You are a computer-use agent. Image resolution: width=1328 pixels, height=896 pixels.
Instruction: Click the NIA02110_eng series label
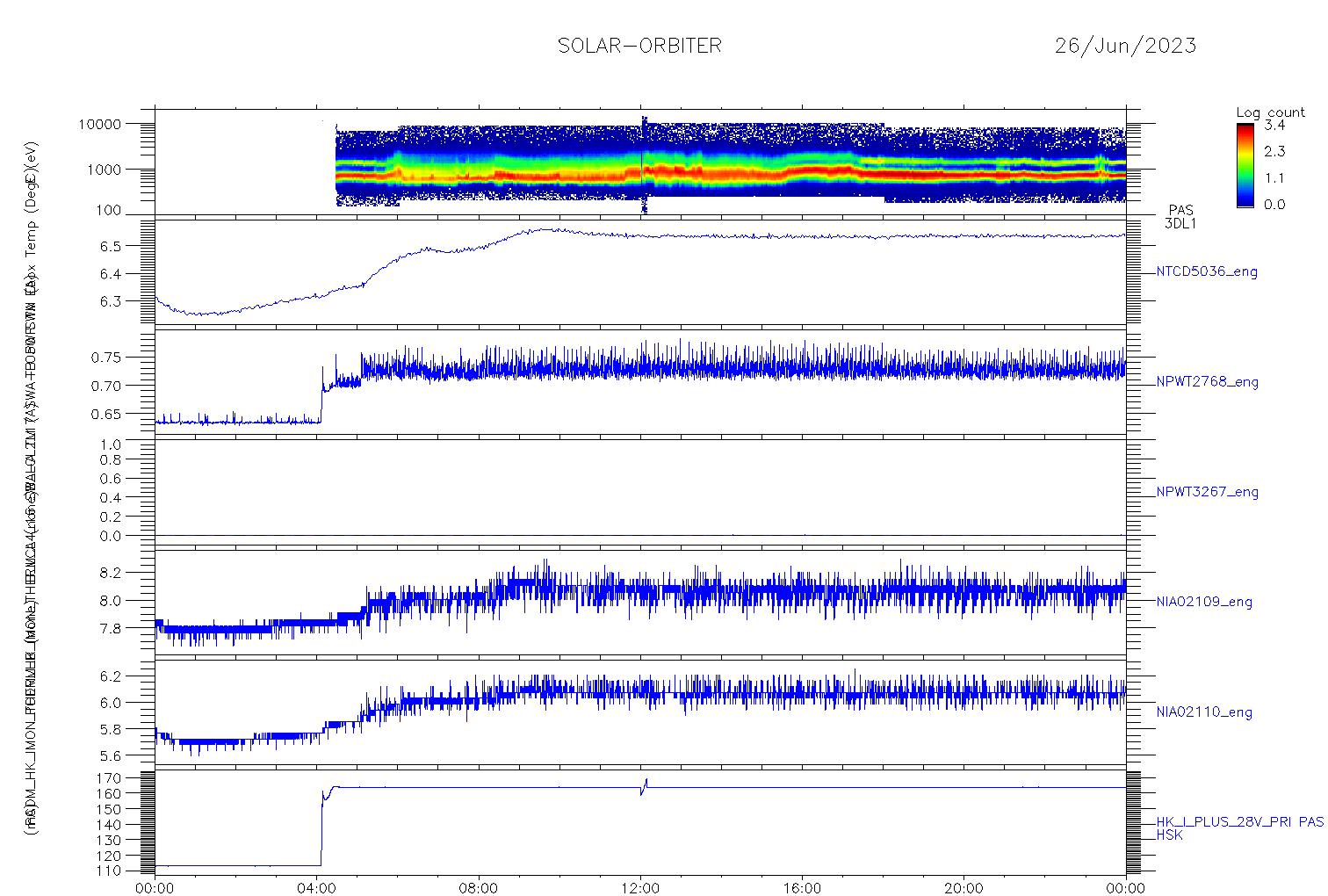click(1204, 712)
